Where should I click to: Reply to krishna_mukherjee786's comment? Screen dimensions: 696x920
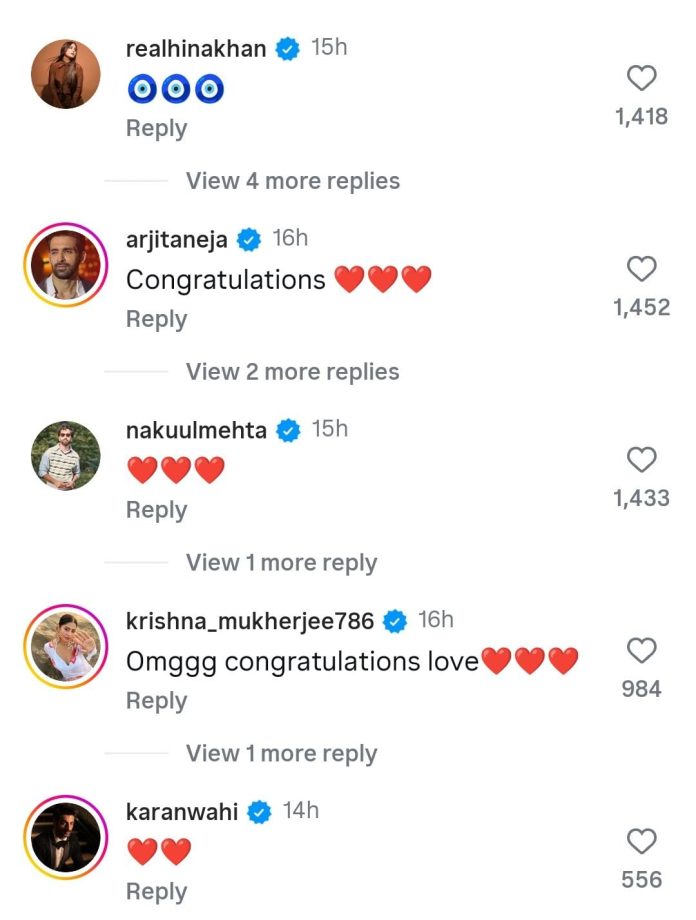(x=156, y=700)
